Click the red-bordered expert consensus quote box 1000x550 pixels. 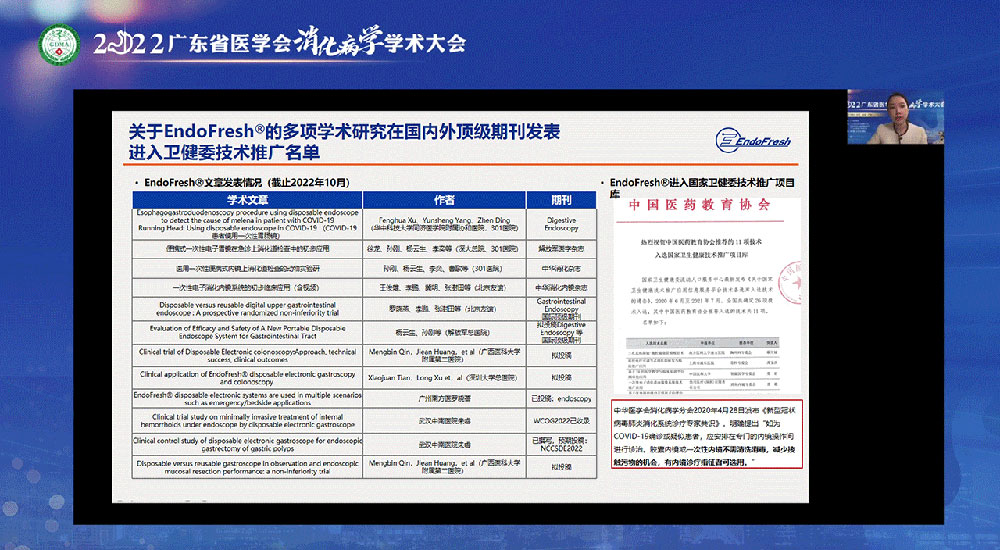coord(706,434)
